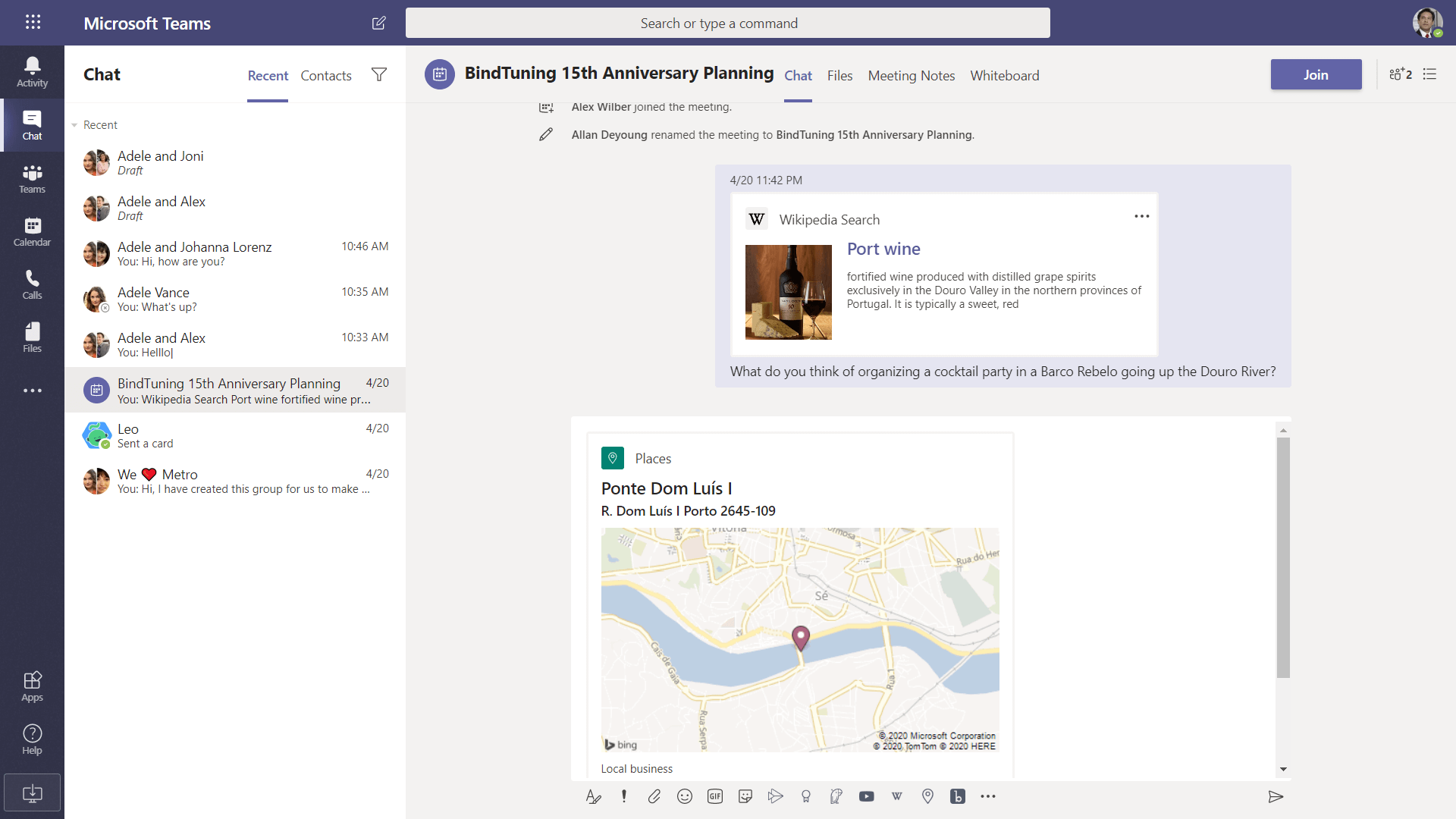Viewport: 1456px width, 819px height.
Task: Click the meeting calendar avatar icon
Action: coord(440,74)
